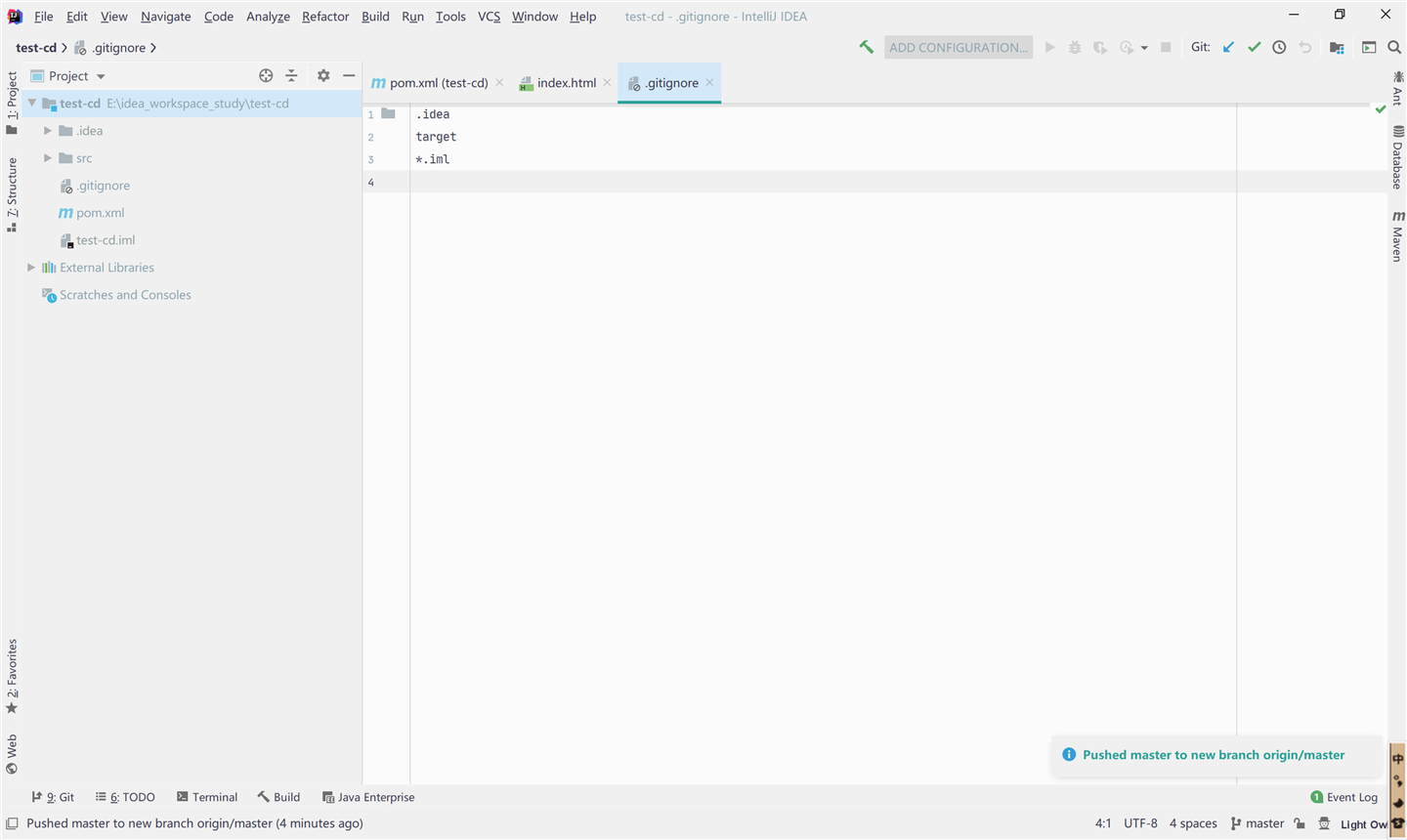Expand the .idea folder node

(47, 131)
